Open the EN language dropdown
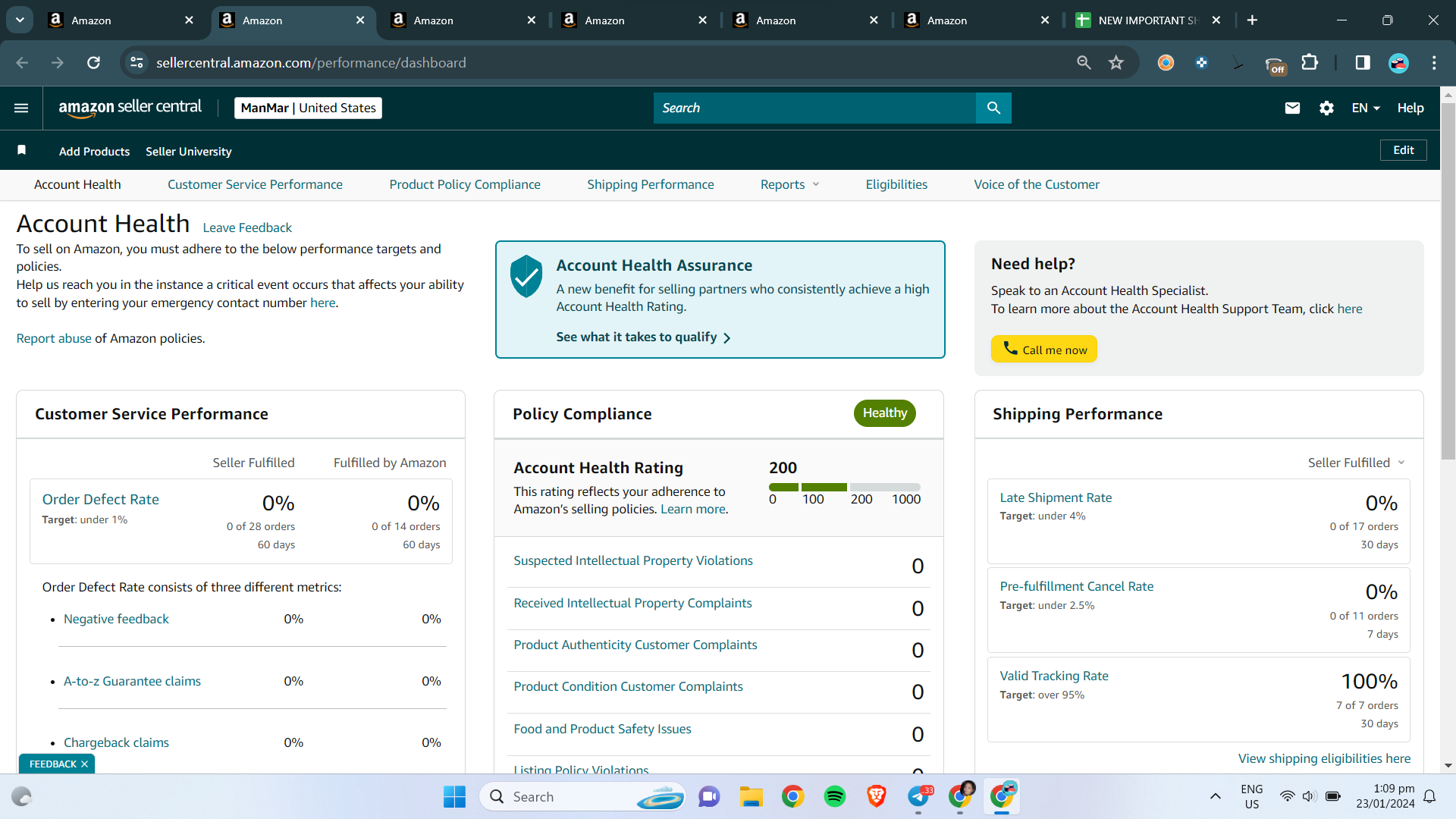Image resolution: width=1456 pixels, height=819 pixels. pos(1366,108)
